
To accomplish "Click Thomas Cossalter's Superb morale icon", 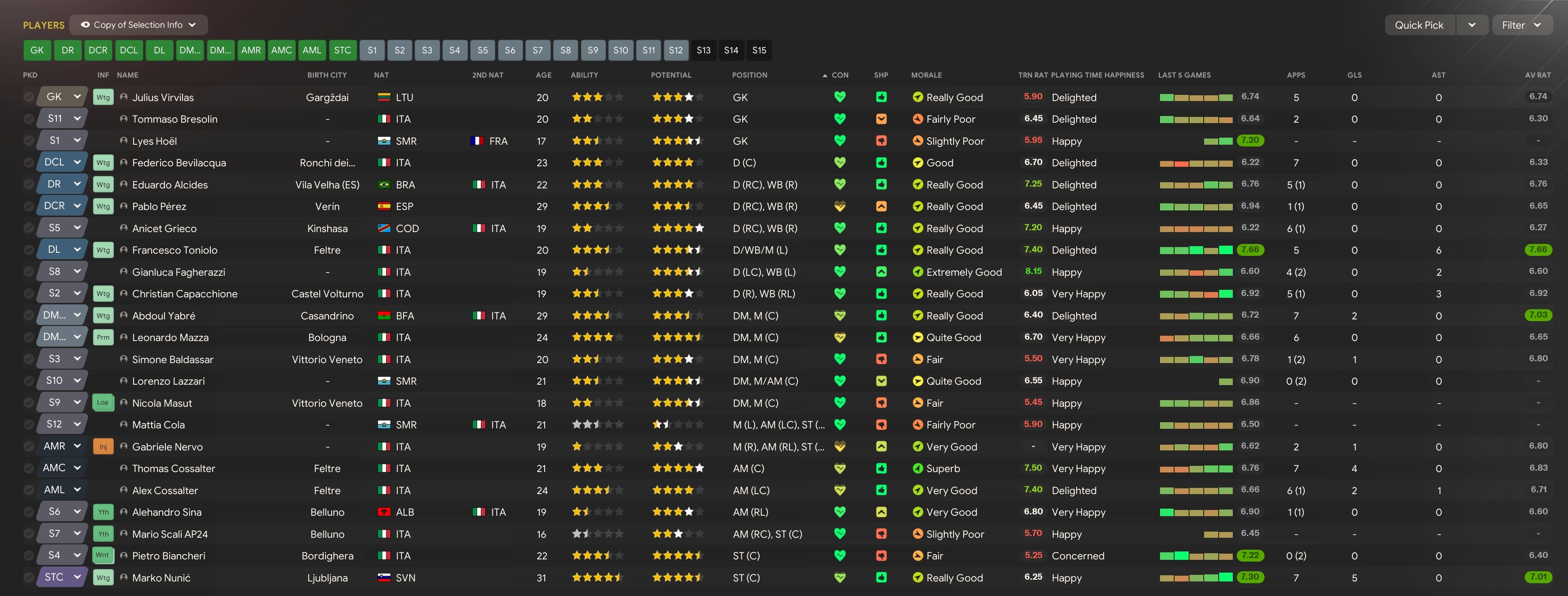I will tap(917, 469).
